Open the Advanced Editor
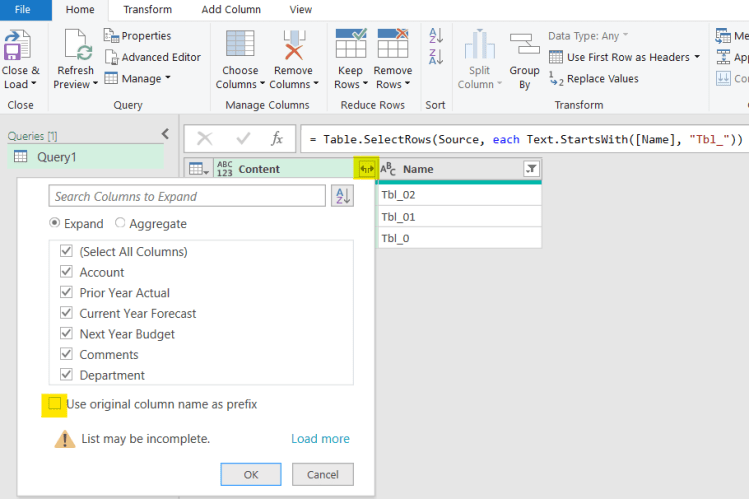This screenshot has height=499, width=749. point(152,57)
